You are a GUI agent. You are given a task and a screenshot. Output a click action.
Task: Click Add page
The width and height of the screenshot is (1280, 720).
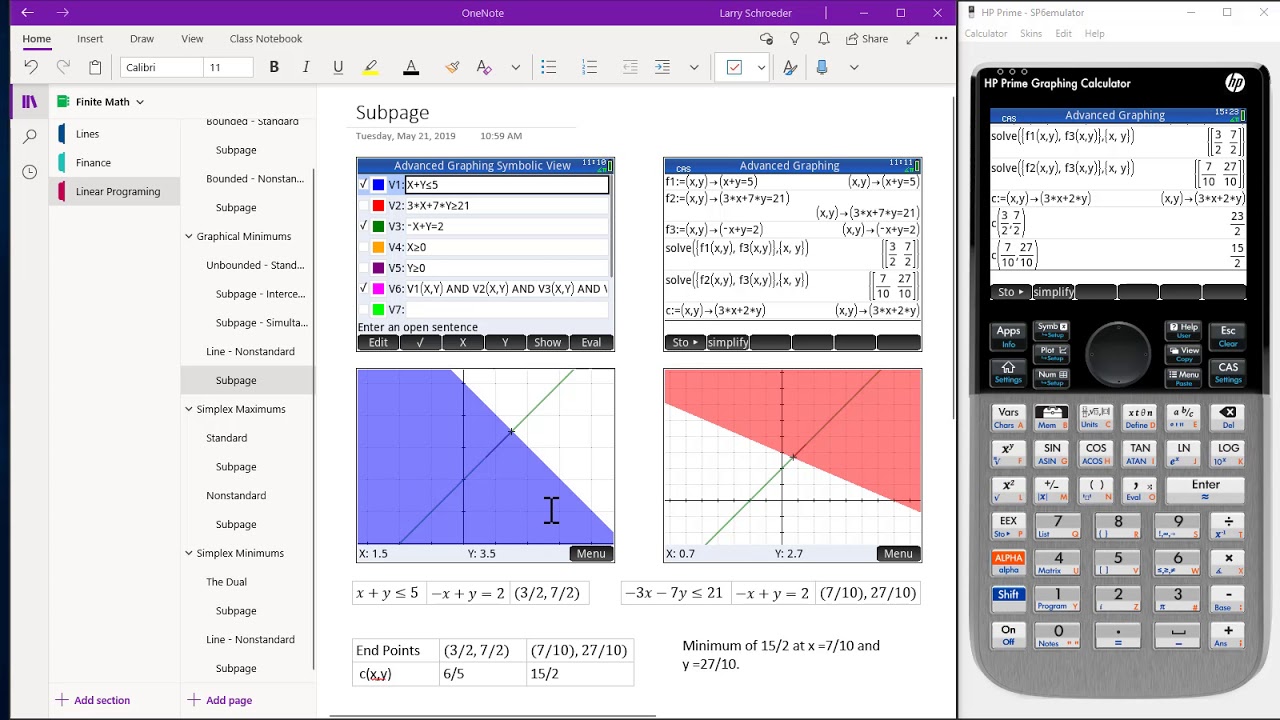(220, 700)
